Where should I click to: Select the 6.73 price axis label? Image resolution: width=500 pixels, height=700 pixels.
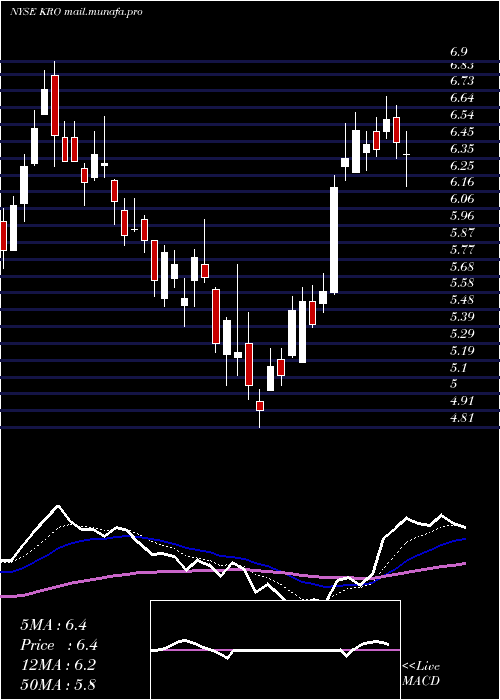(462, 81)
